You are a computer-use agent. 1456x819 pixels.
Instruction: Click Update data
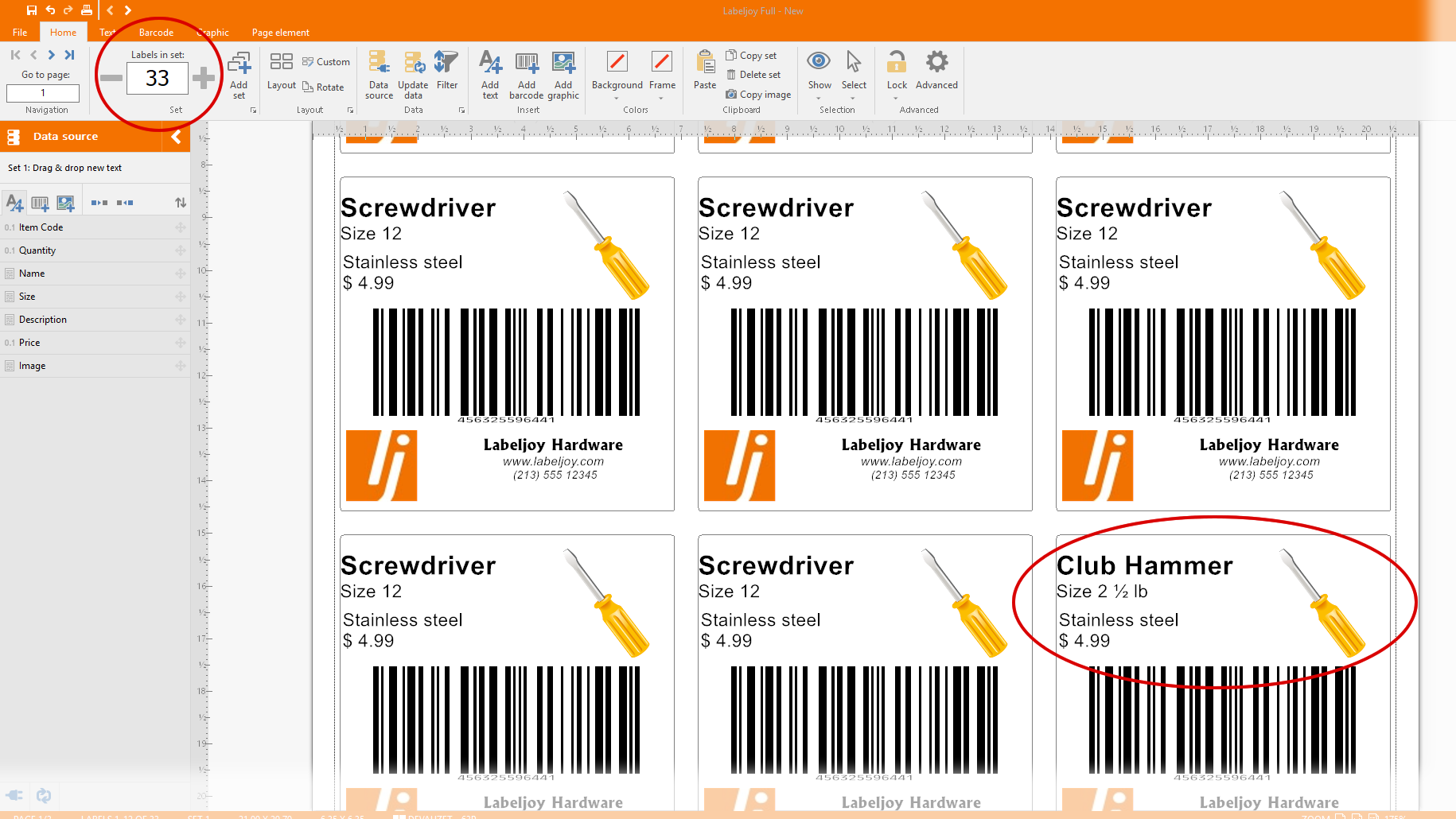pyautogui.click(x=413, y=76)
